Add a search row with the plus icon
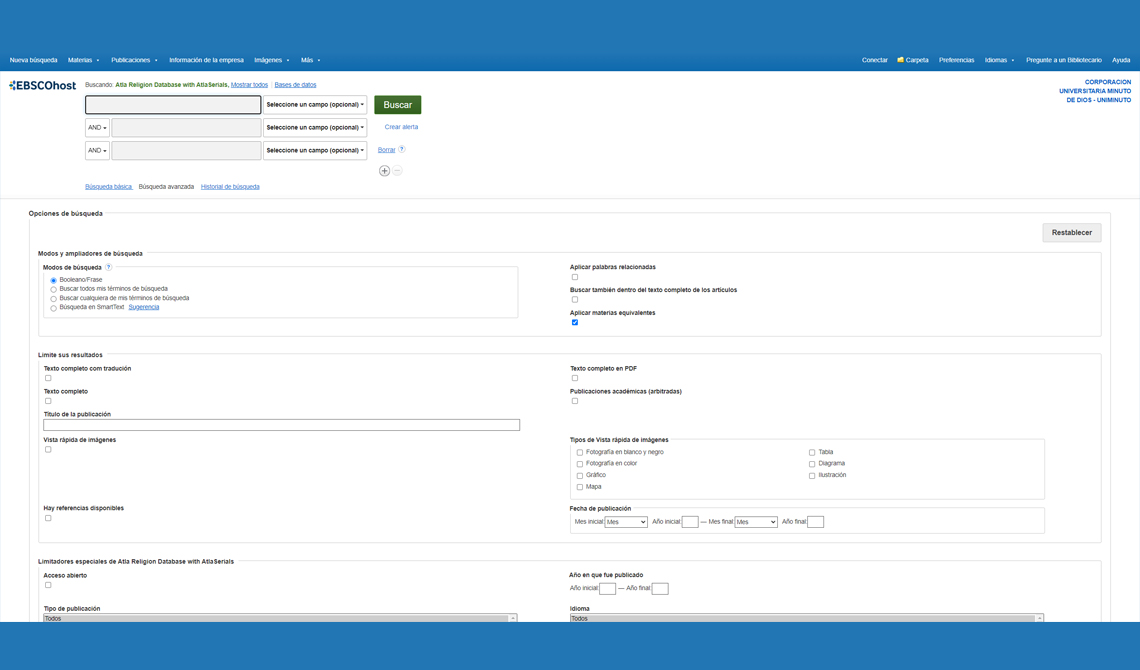The width and height of the screenshot is (1140, 670). [385, 171]
